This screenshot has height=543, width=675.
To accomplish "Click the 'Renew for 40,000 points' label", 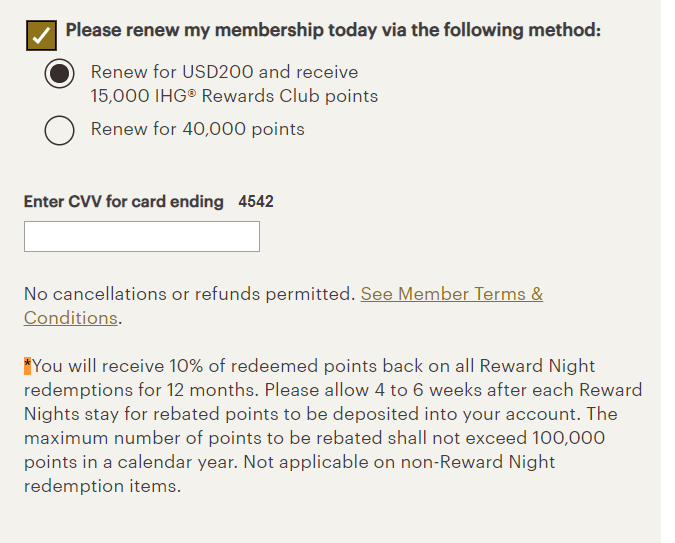I will (198, 129).
